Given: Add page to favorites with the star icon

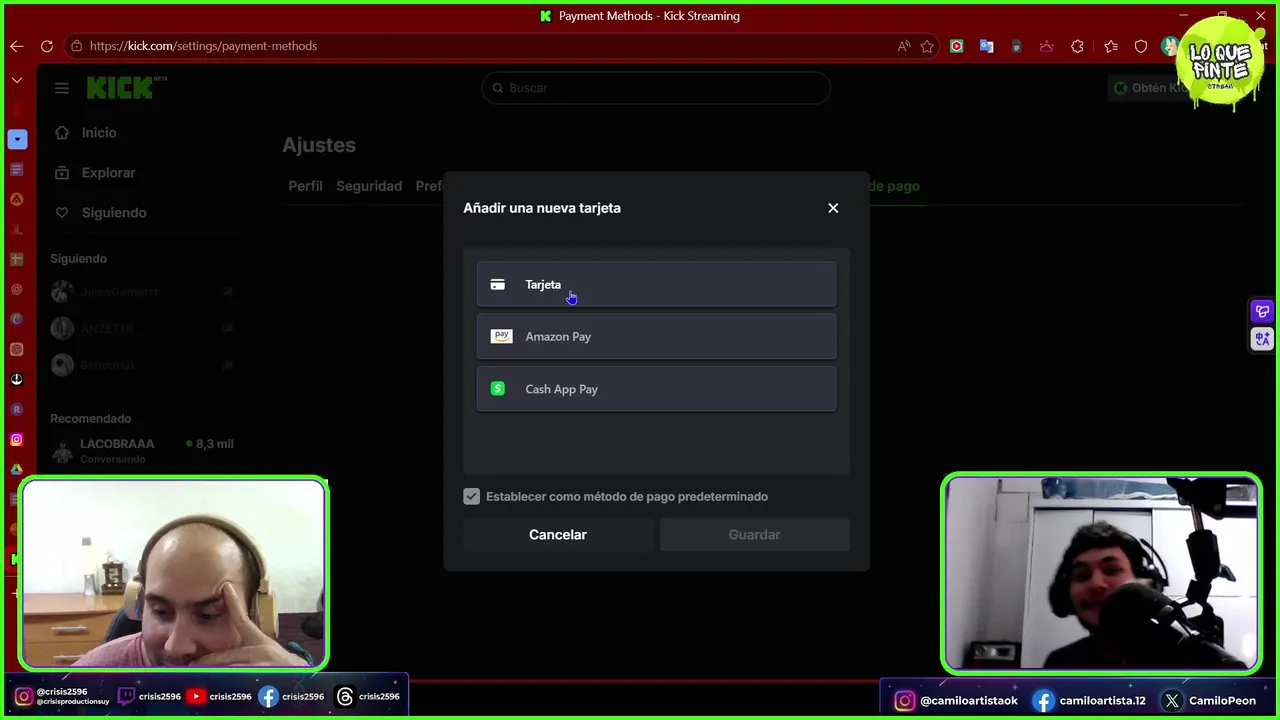Looking at the screenshot, I should [x=927, y=46].
